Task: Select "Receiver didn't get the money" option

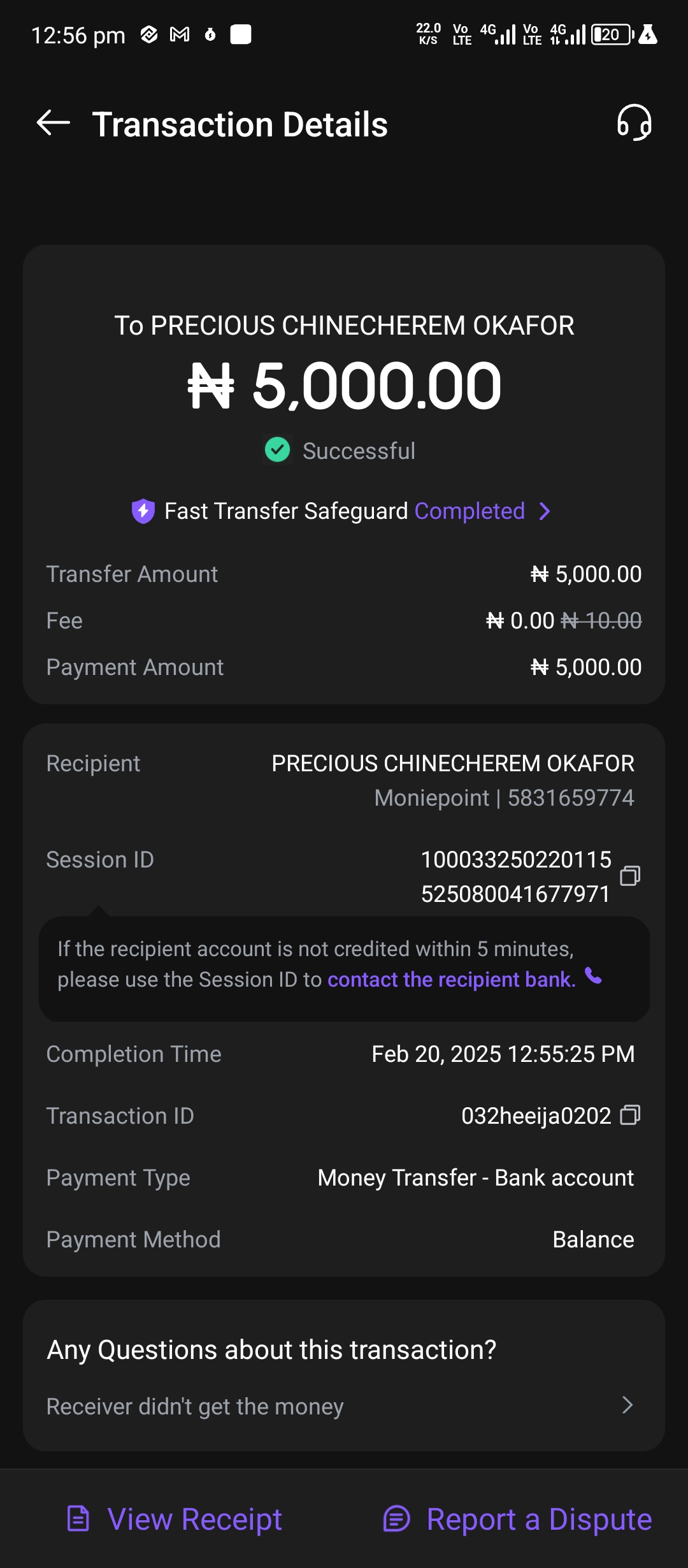Action: (195, 1406)
